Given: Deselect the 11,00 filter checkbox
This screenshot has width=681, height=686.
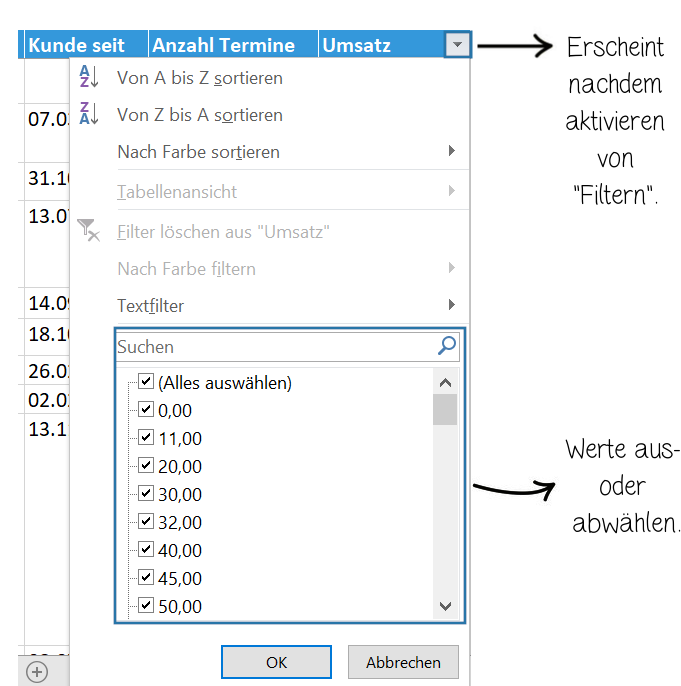Looking at the screenshot, I should [146, 438].
